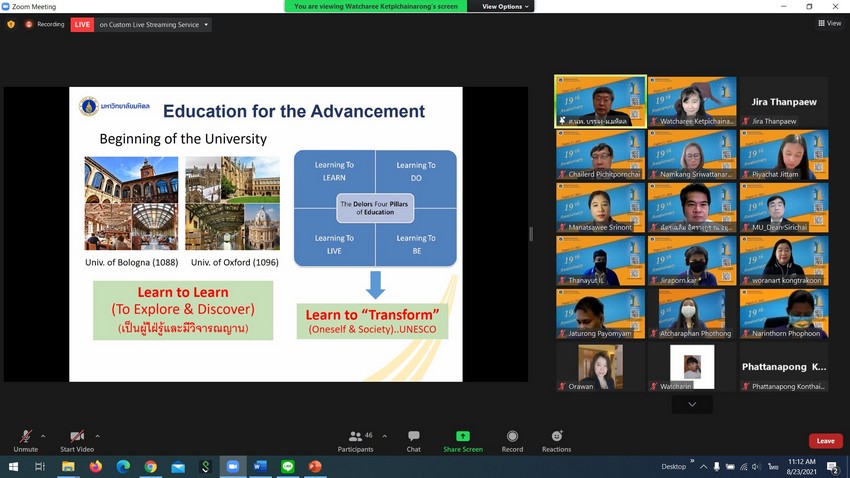This screenshot has width=850, height=478.
Task: Start video with camera button
Action: [76, 440]
